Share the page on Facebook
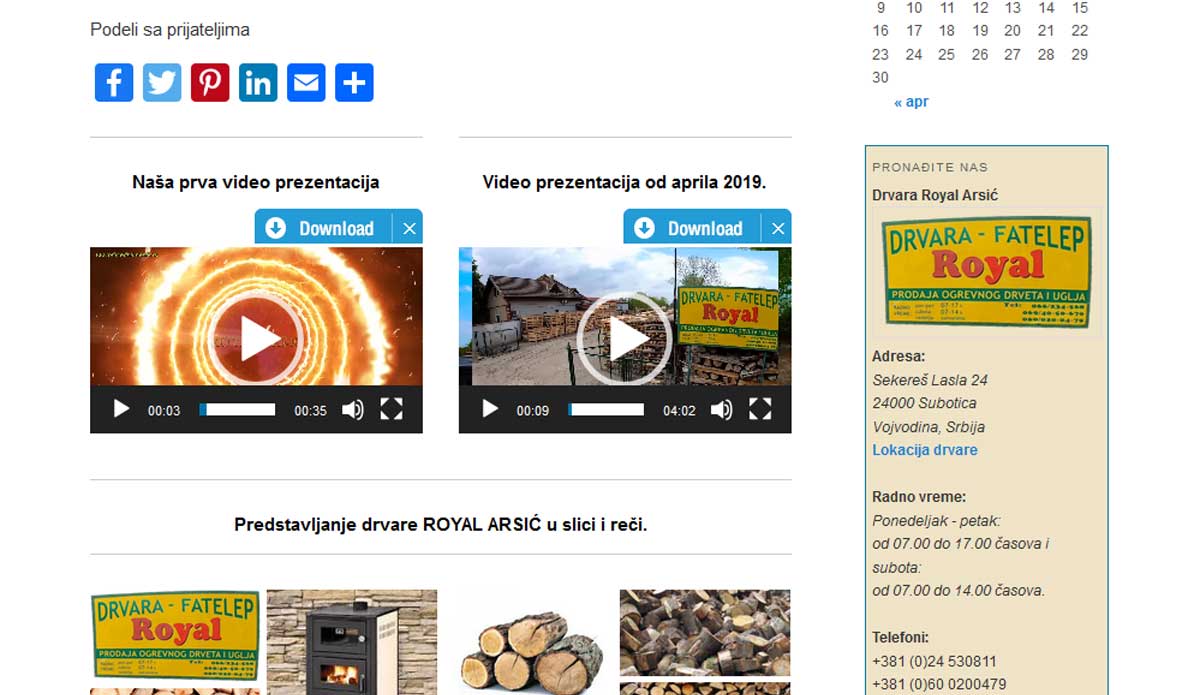The width and height of the screenshot is (1200, 695). pos(114,83)
